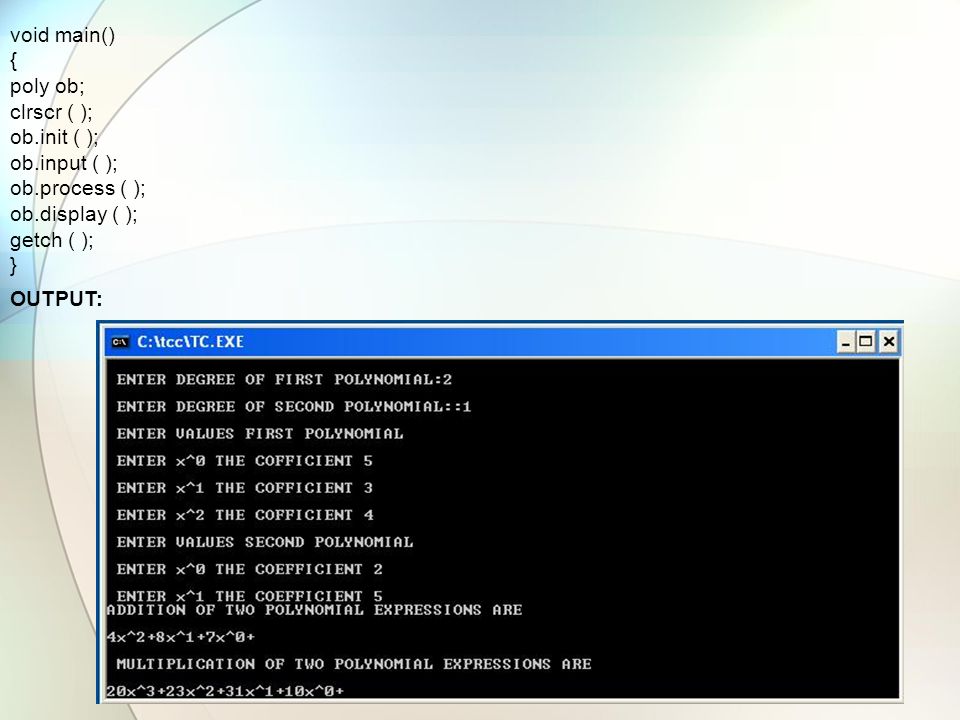
Task: Click 'MULTIPLICATION OF TWO POLYNOMIAL EXPRESSIONS ARE' line
Action: [354, 664]
